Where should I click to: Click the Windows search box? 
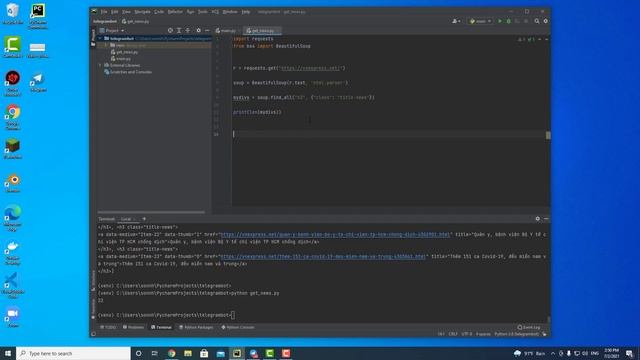point(73,353)
